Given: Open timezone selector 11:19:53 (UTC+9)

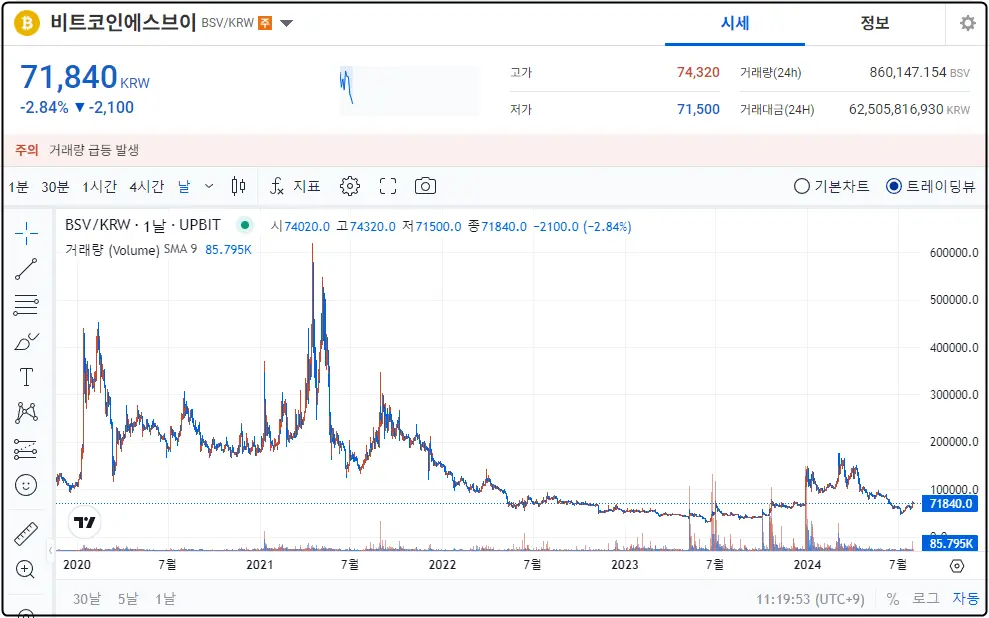Looking at the screenshot, I should tap(811, 598).
